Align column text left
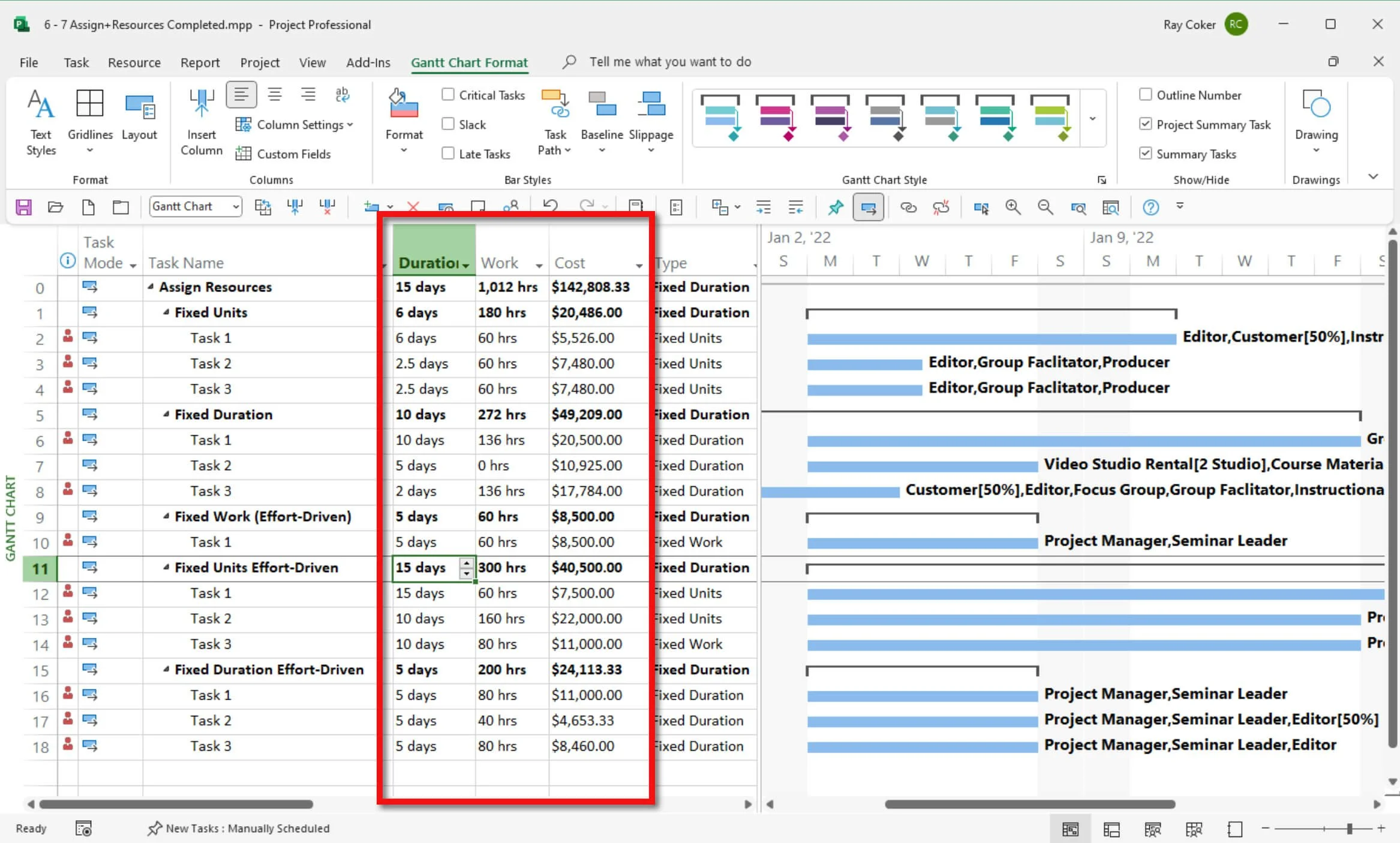 click(x=241, y=94)
